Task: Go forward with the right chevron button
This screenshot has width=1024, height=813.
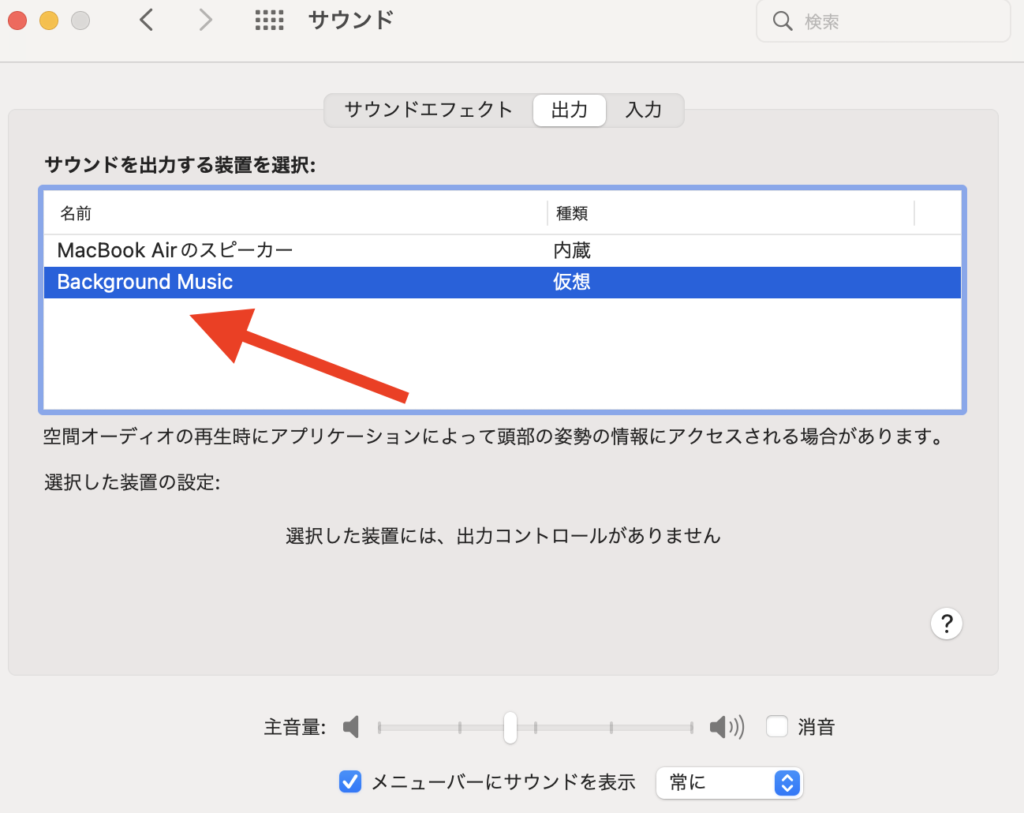Action: pos(205,20)
